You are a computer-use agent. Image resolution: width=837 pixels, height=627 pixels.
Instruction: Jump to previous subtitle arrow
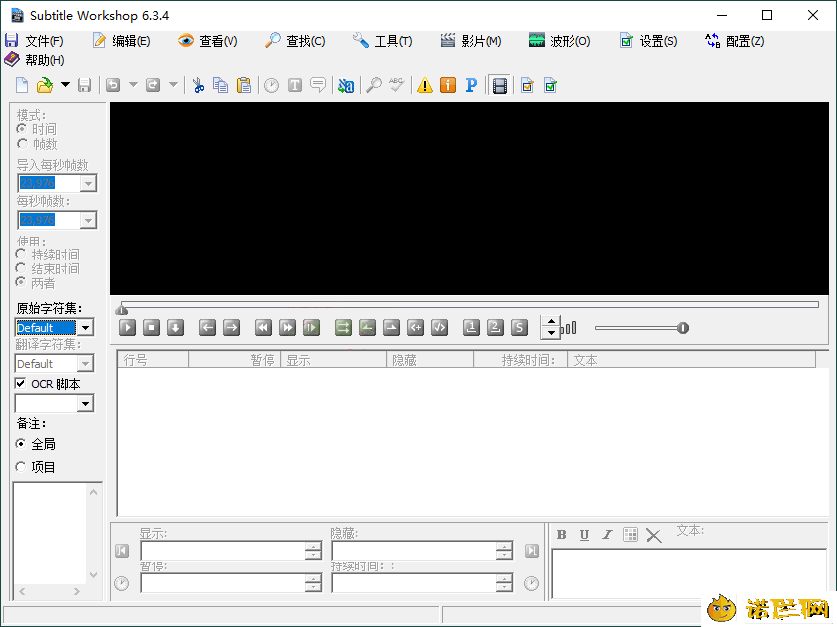click(x=208, y=328)
